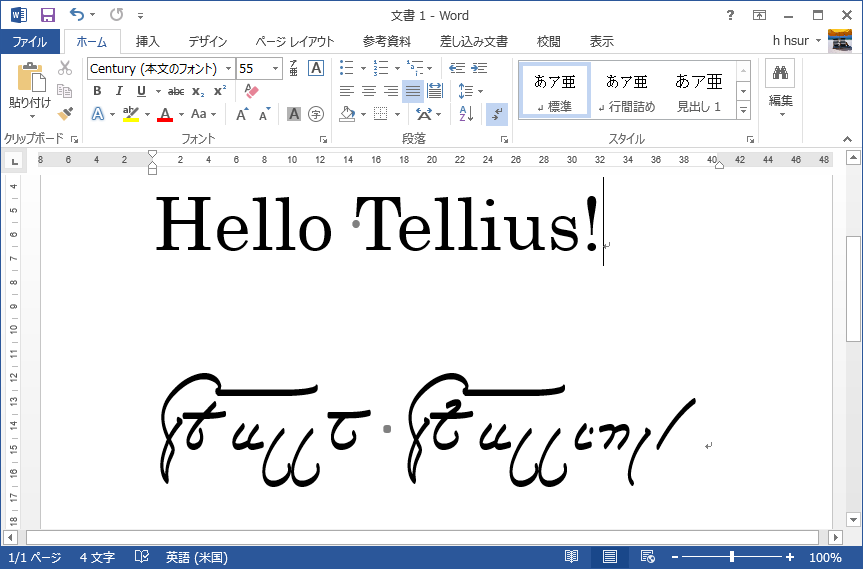Click the zoom slider in status bar
This screenshot has width=863, height=569.
(732, 557)
